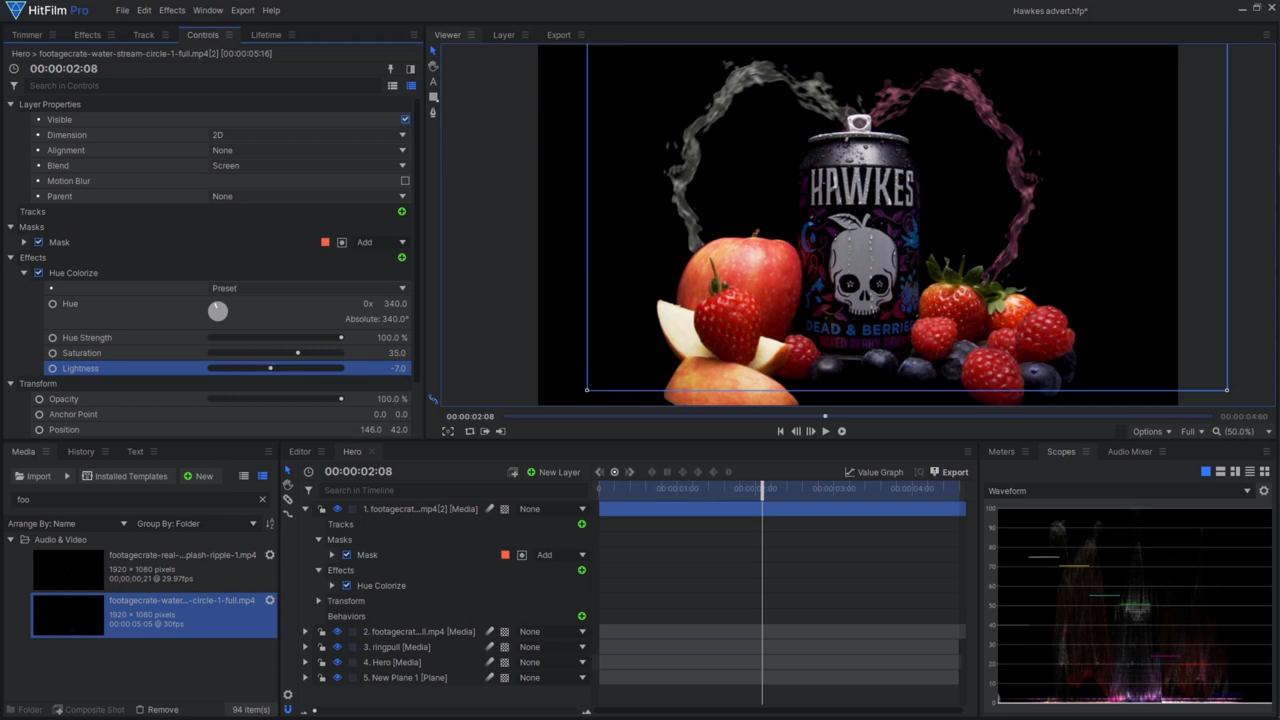Adjust the Lightness slider
Screen dimensions: 1280x720
[x=276, y=369]
